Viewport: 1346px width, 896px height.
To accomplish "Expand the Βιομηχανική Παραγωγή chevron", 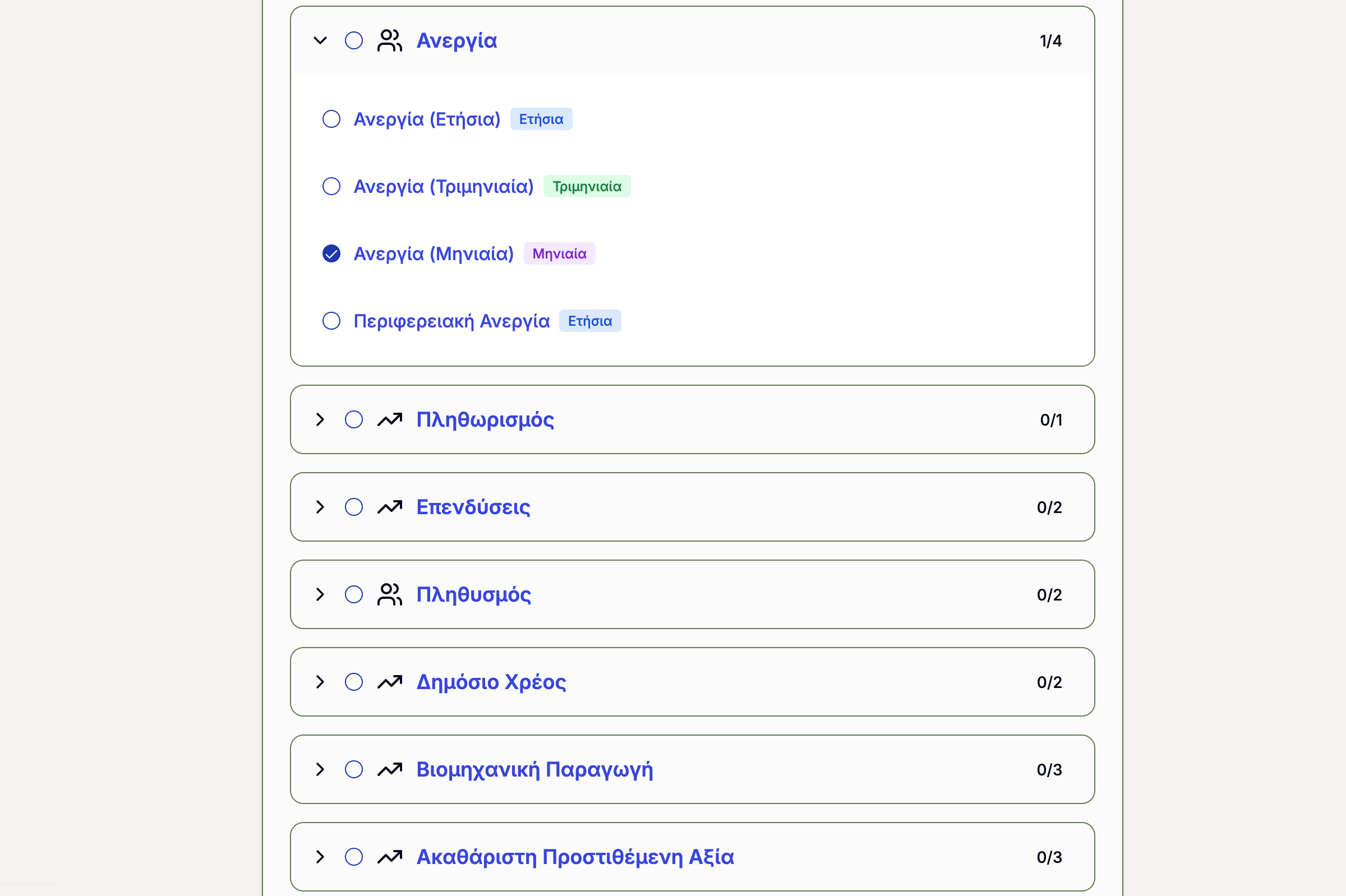I will pos(320,769).
